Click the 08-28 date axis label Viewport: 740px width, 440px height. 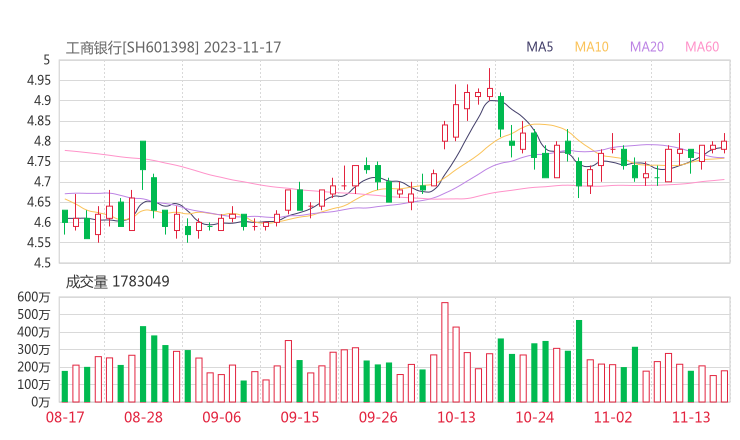pos(143,417)
